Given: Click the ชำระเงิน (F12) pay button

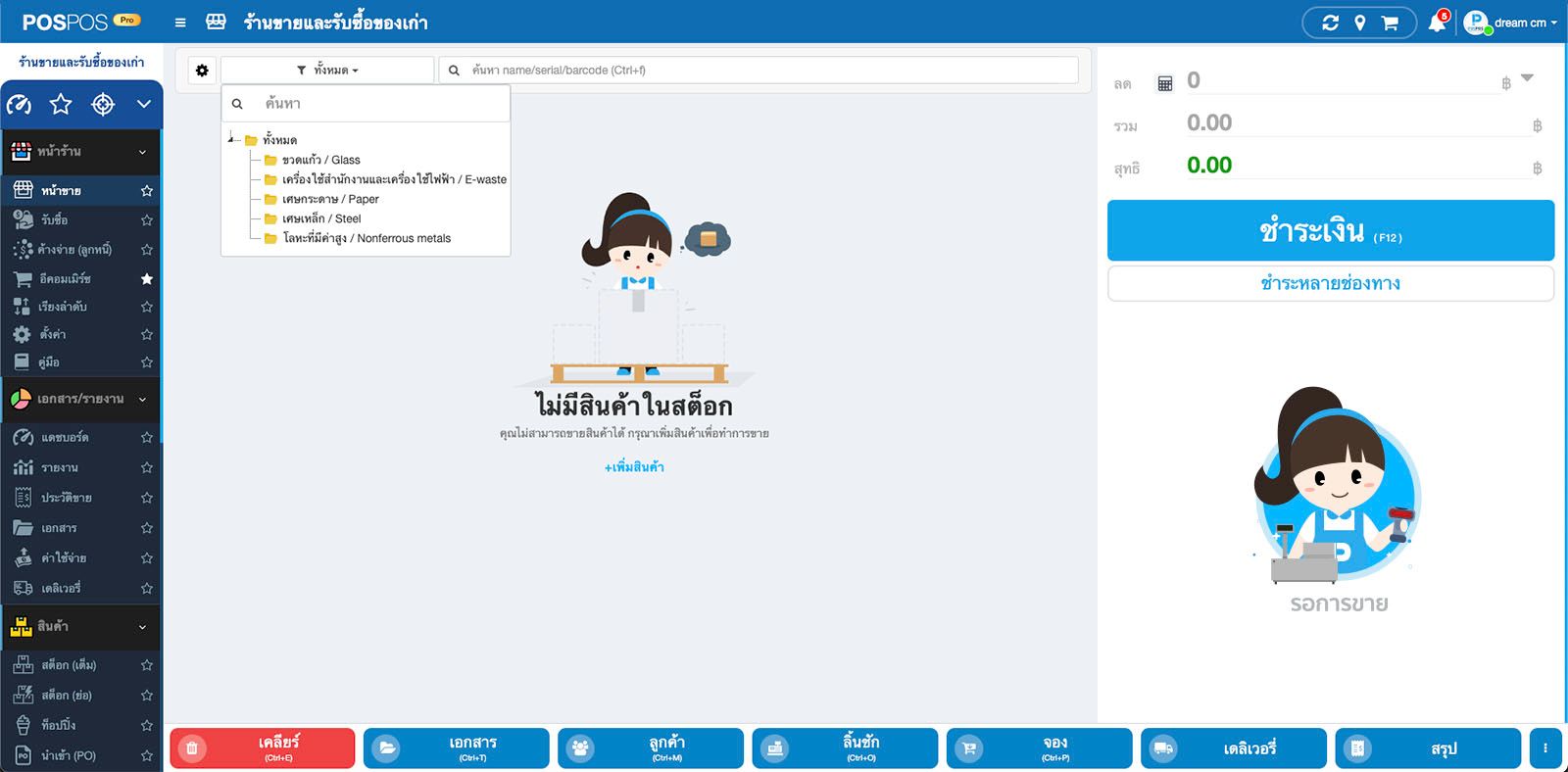Looking at the screenshot, I should (x=1331, y=231).
